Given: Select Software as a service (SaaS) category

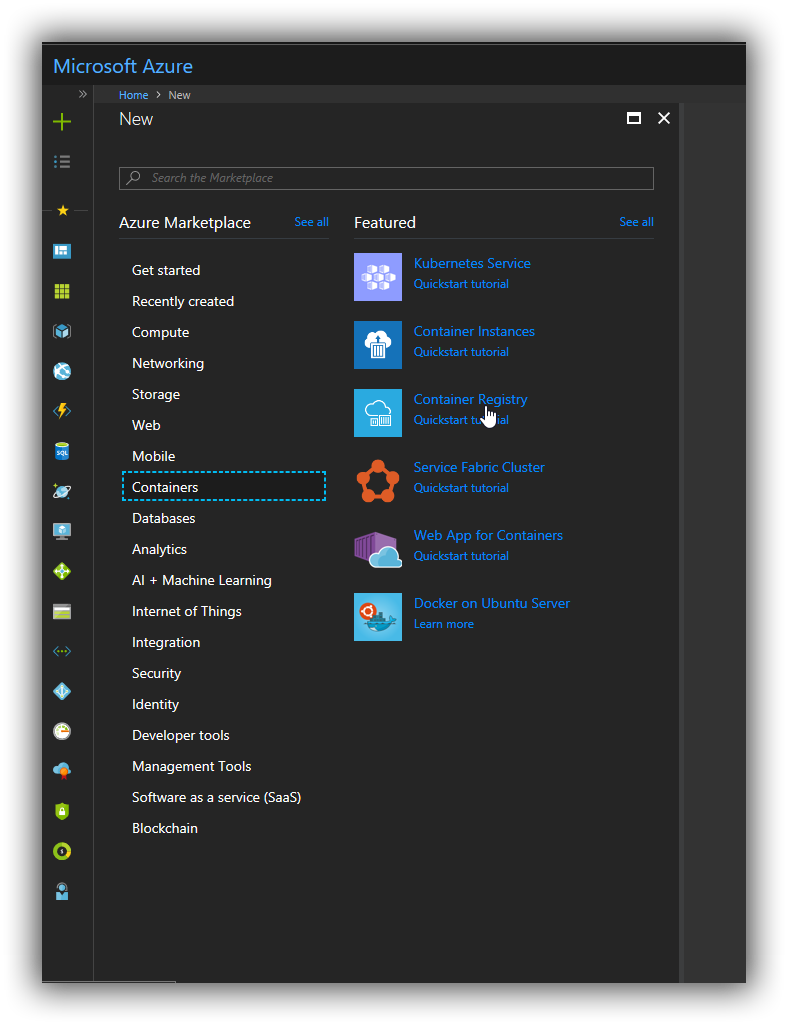Looking at the screenshot, I should [216, 798].
